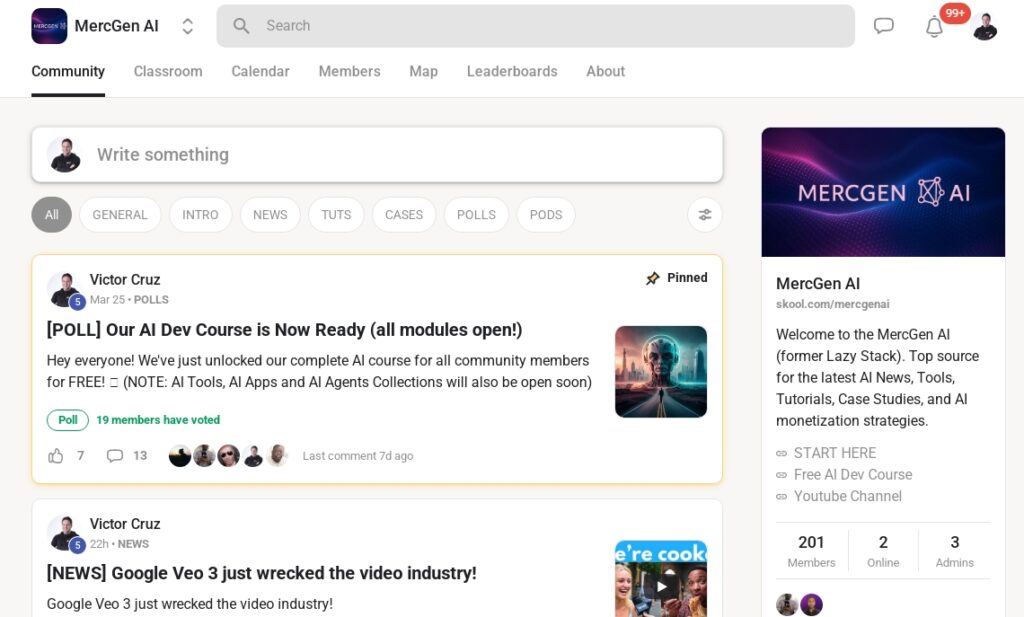Filter posts by INTRO category

point(200,215)
